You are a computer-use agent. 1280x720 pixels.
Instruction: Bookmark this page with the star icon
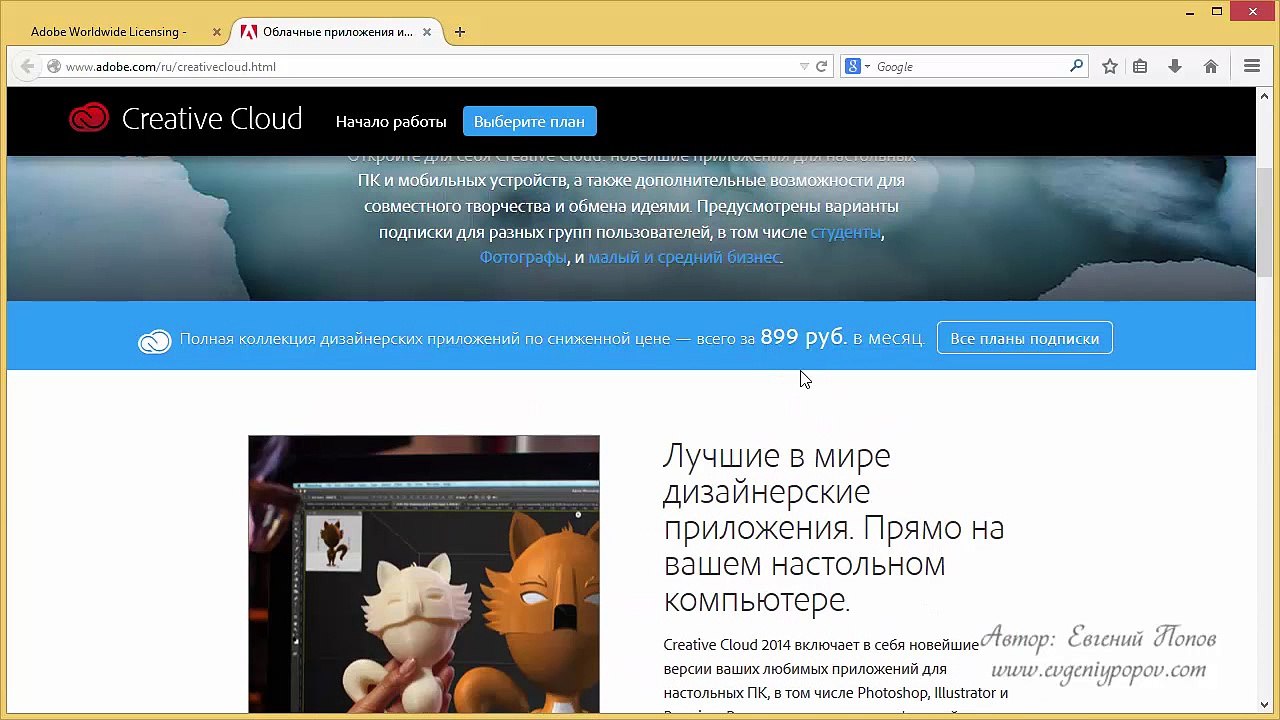click(1109, 66)
